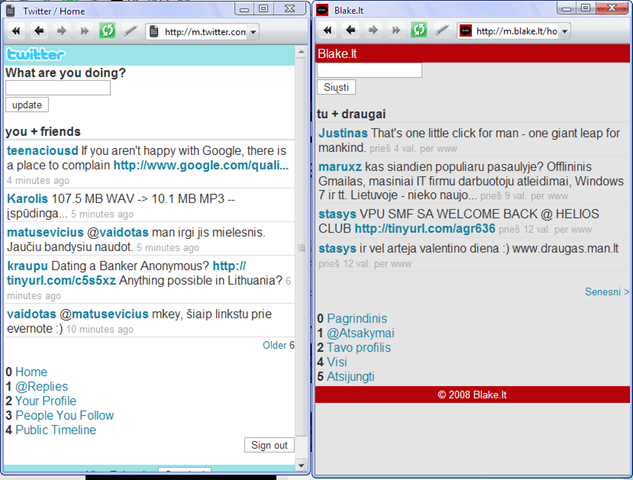Screen dimensions: 633x480
Task: Open maruxz user link on Blake.lt
Action: 340,167
